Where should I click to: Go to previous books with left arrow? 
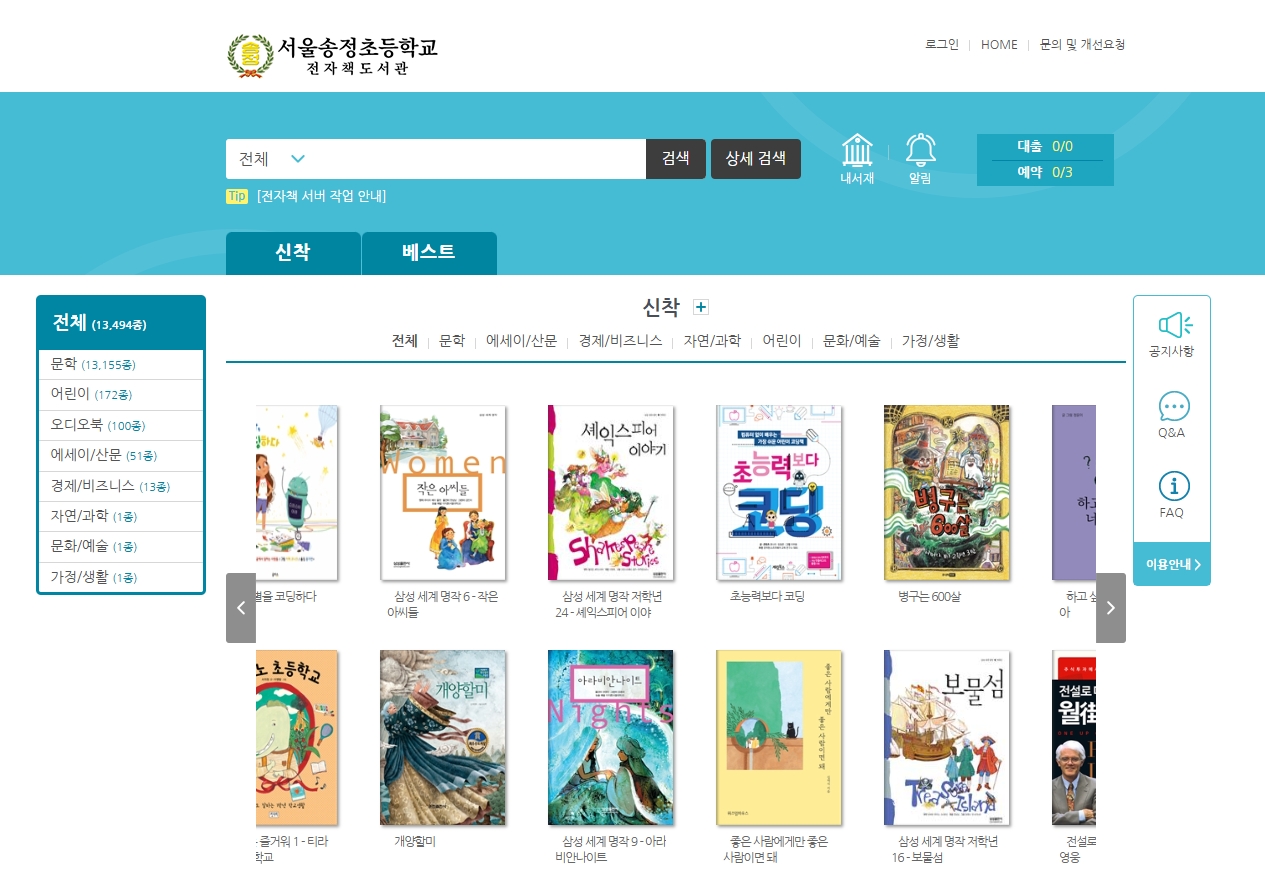[x=241, y=608]
